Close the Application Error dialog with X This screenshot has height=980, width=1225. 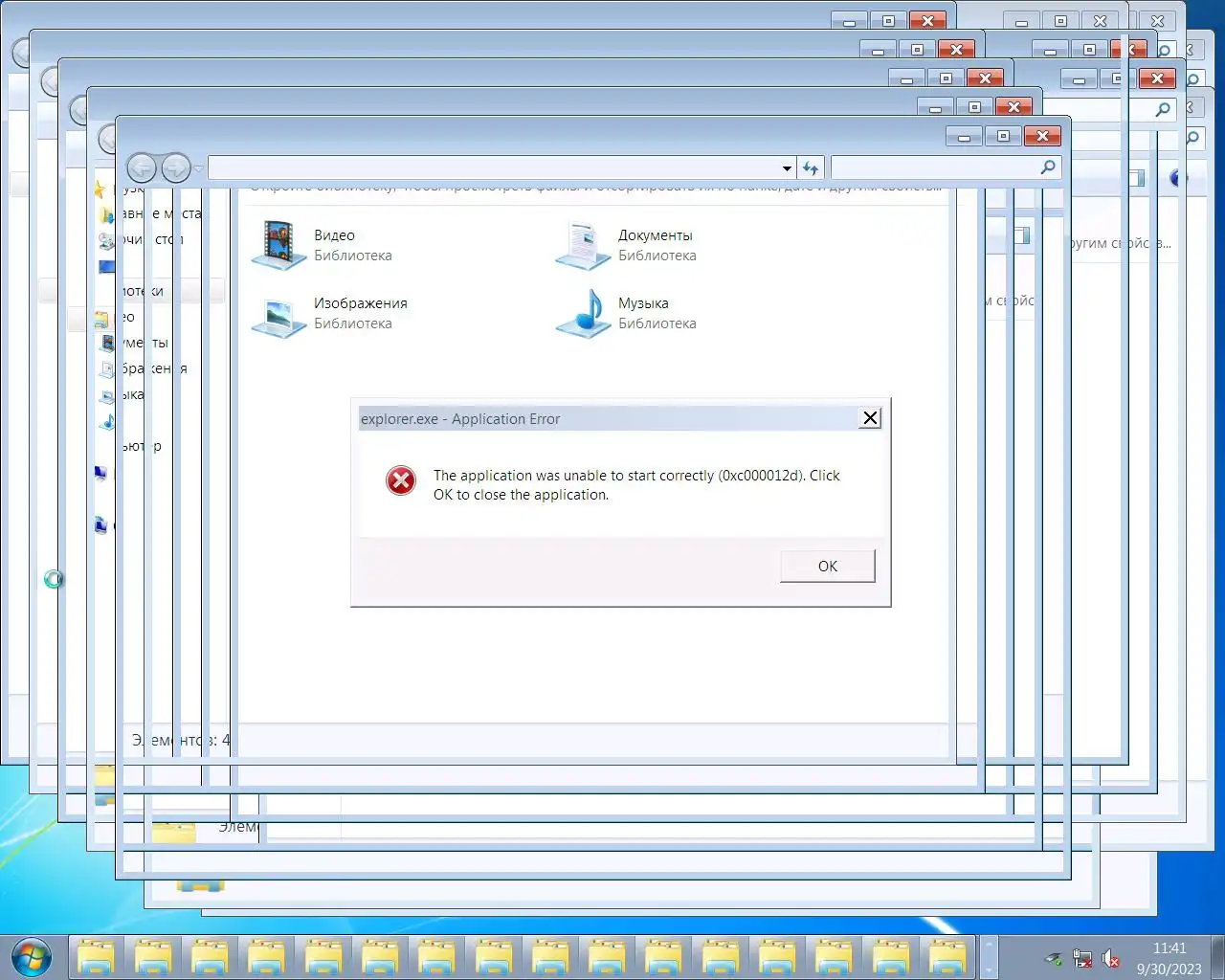pos(870,418)
